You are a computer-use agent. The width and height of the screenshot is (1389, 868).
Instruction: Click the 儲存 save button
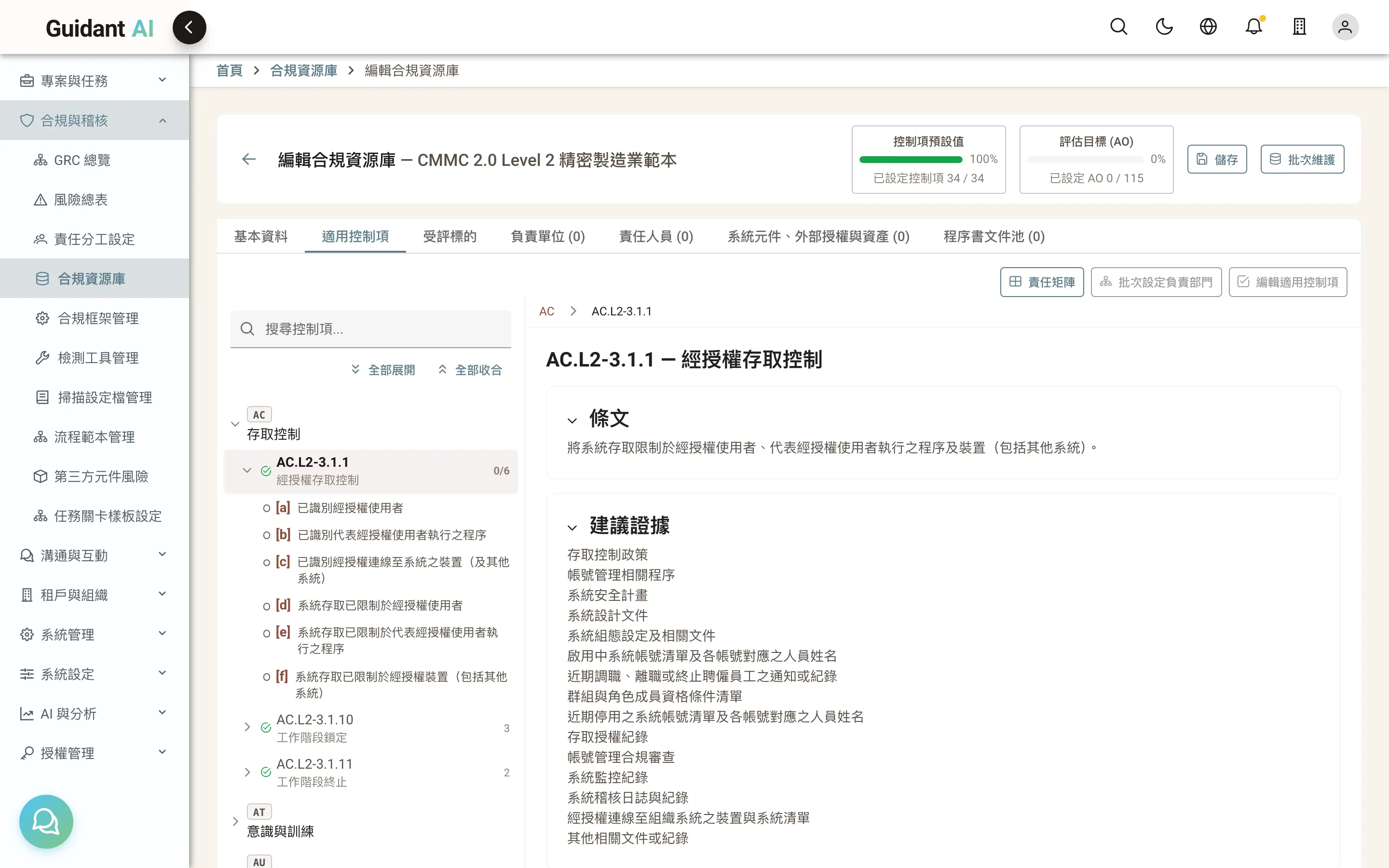[1217, 159]
